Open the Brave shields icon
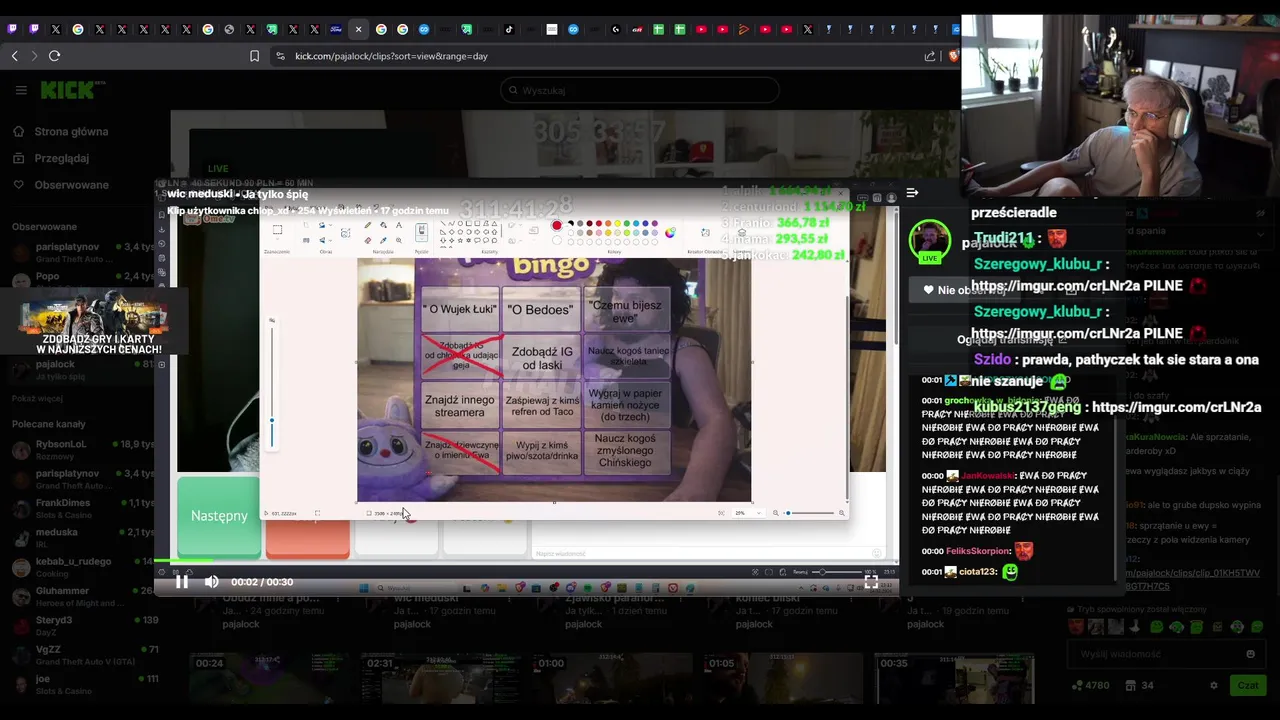Image resolution: width=1280 pixels, height=720 pixels. point(953,56)
